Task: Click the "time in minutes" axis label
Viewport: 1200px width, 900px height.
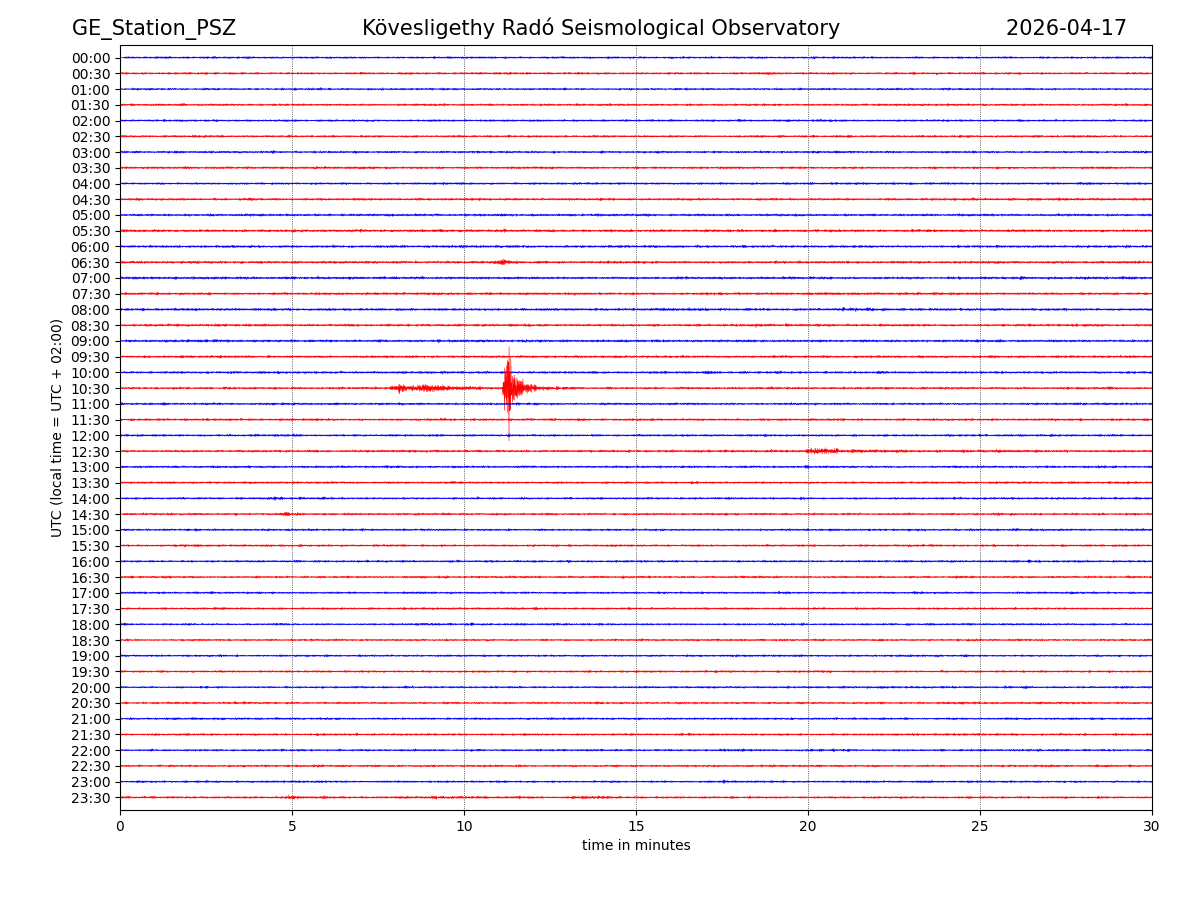Action: pyautogui.click(x=636, y=846)
